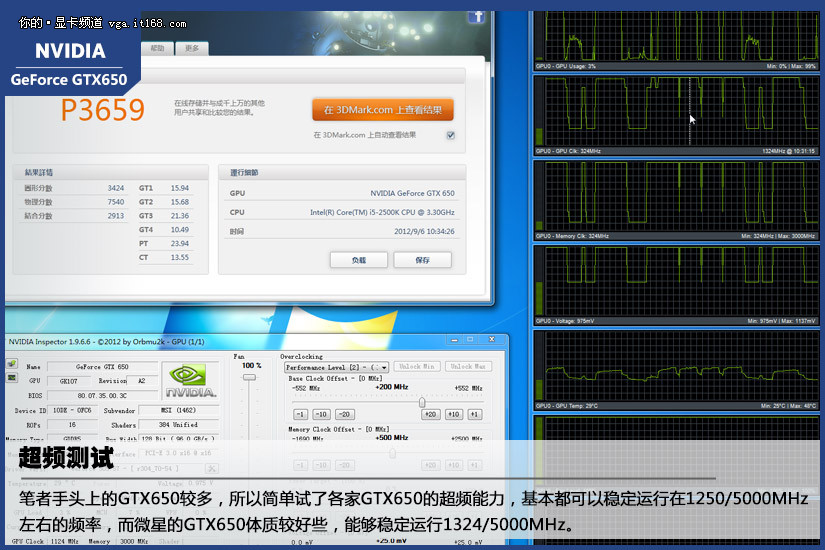Click the -10 Base Clock Offset button
This screenshot has height=550, width=825.
(x=321, y=414)
